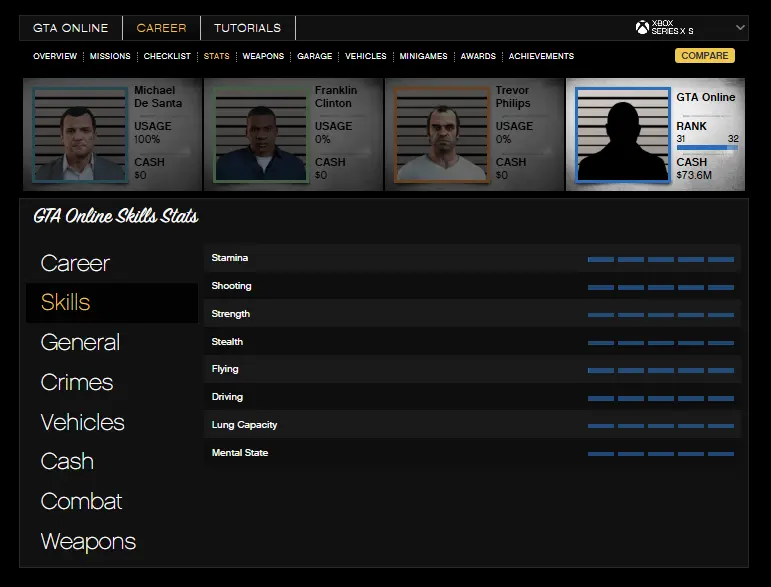Expand the platform selector dropdown arrow
771x587 pixels.
pos(740,28)
